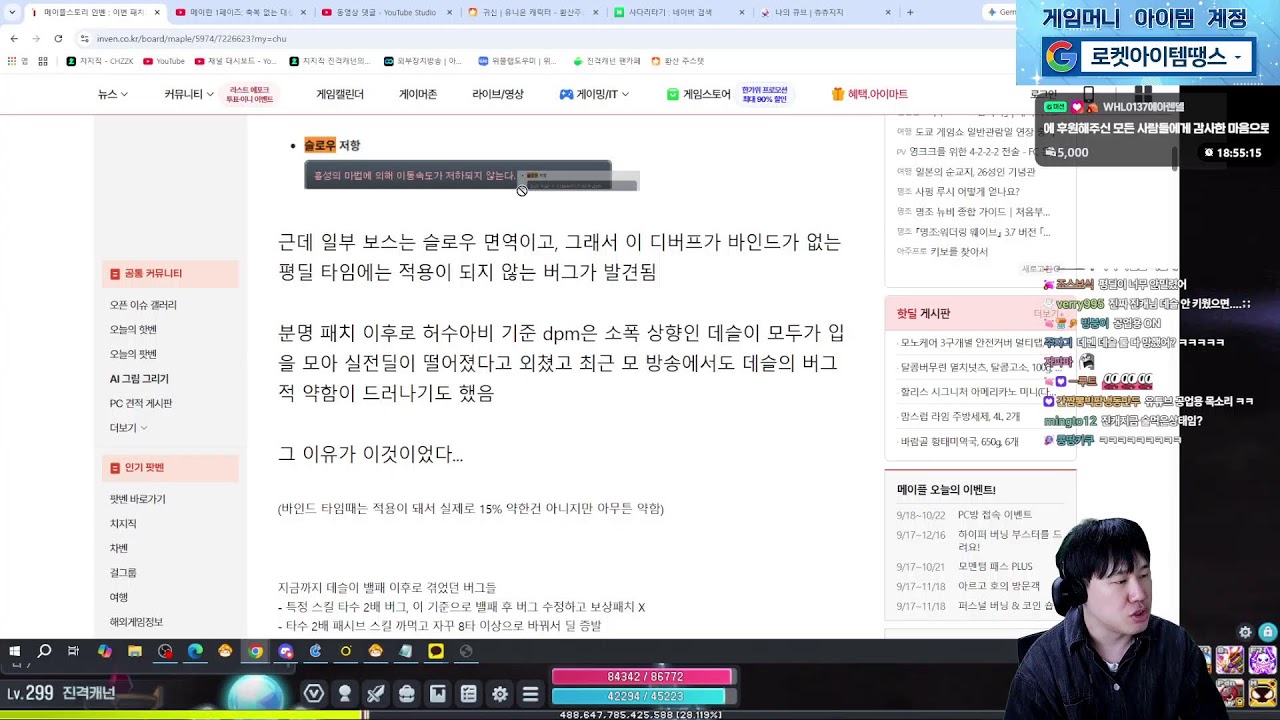Open 혜택.아이마트 navigation link

(869, 94)
